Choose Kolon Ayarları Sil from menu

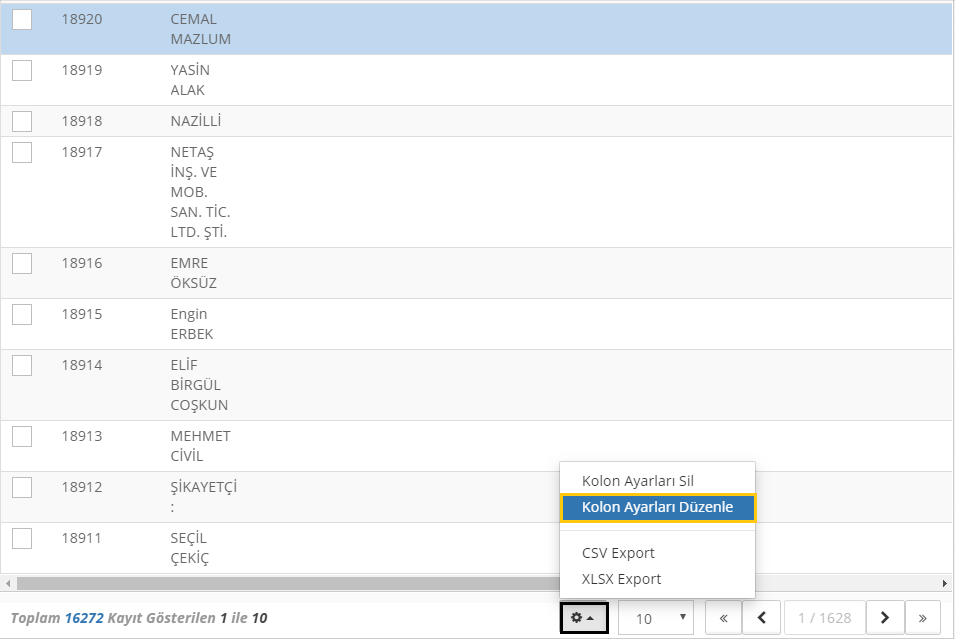click(651, 481)
